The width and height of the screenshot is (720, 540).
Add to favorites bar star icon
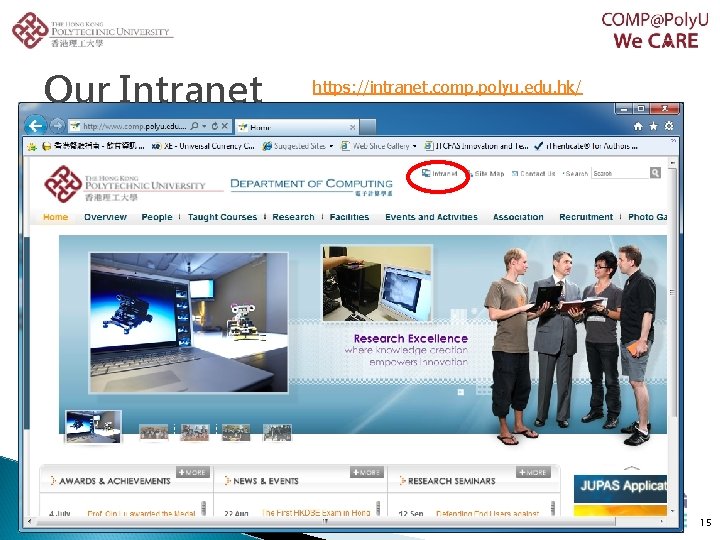[x=32, y=146]
